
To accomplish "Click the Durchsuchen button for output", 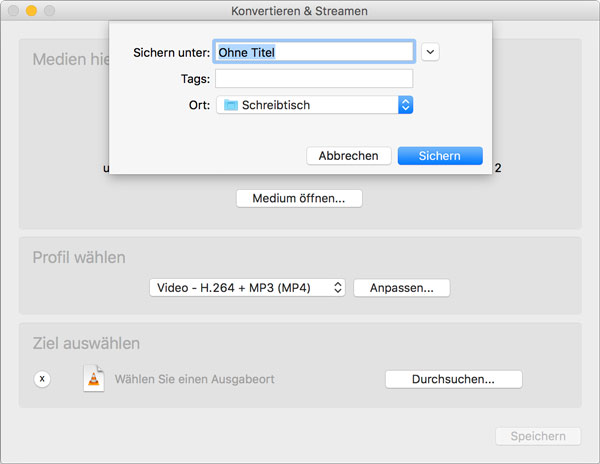I will pyautogui.click(x=453, y=379).
